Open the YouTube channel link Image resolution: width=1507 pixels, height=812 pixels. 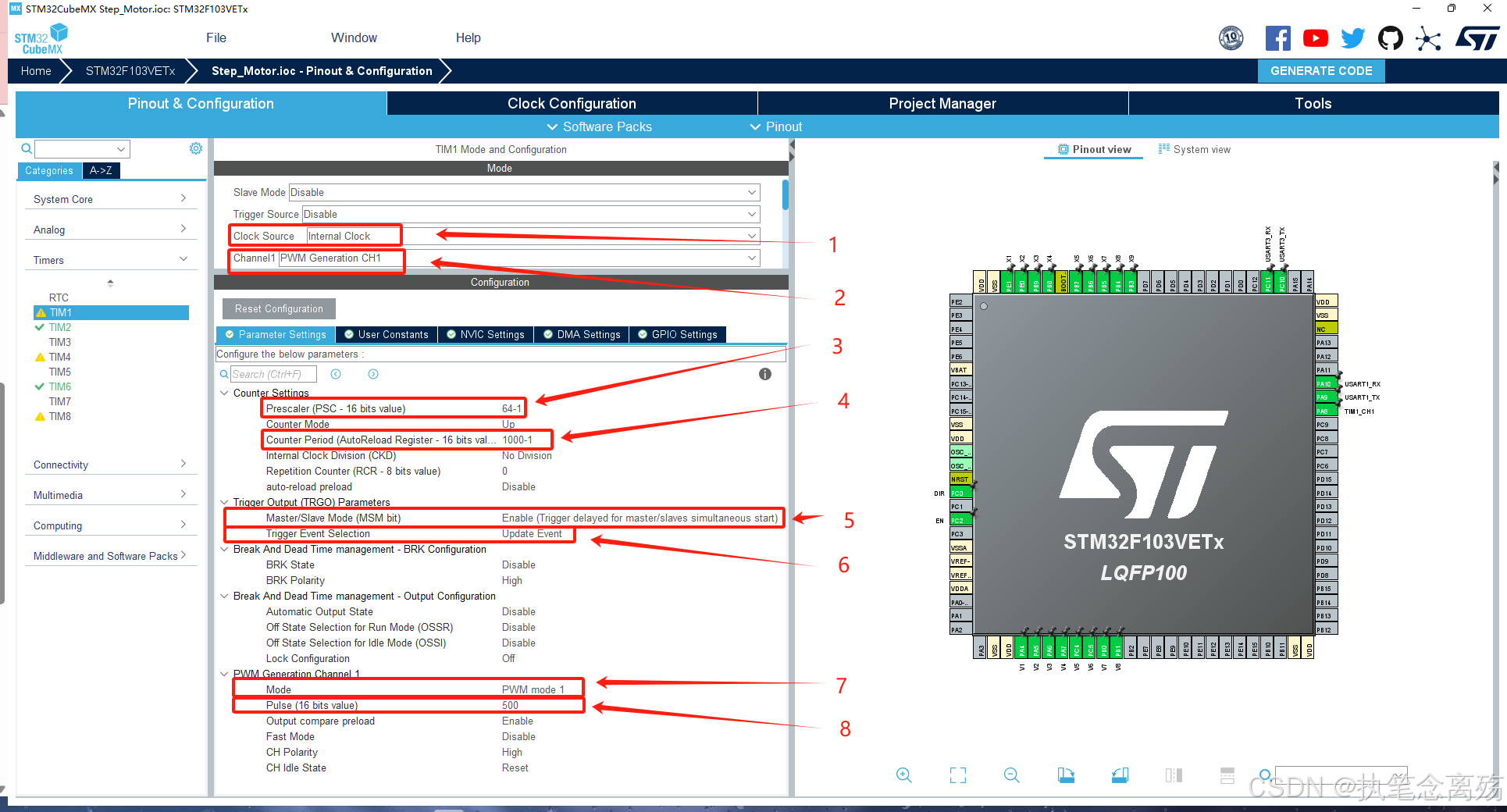pos(1316,37)
